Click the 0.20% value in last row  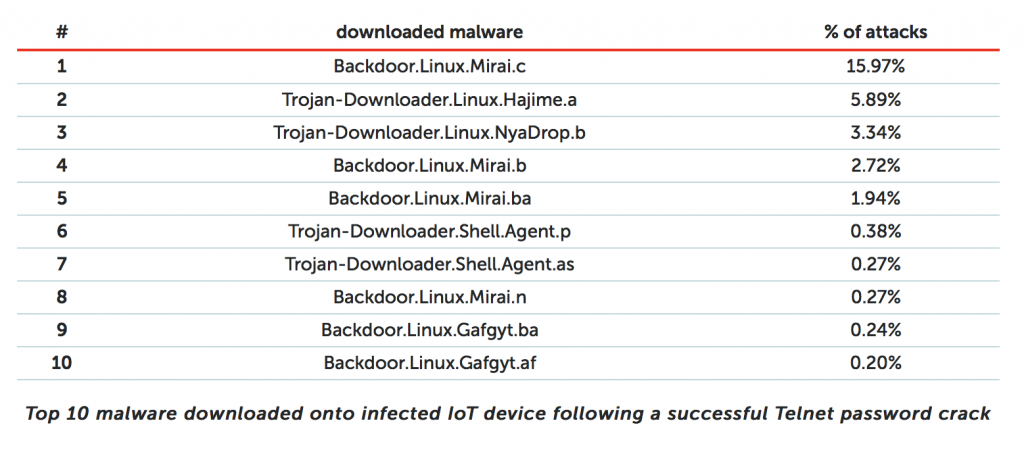875,363
